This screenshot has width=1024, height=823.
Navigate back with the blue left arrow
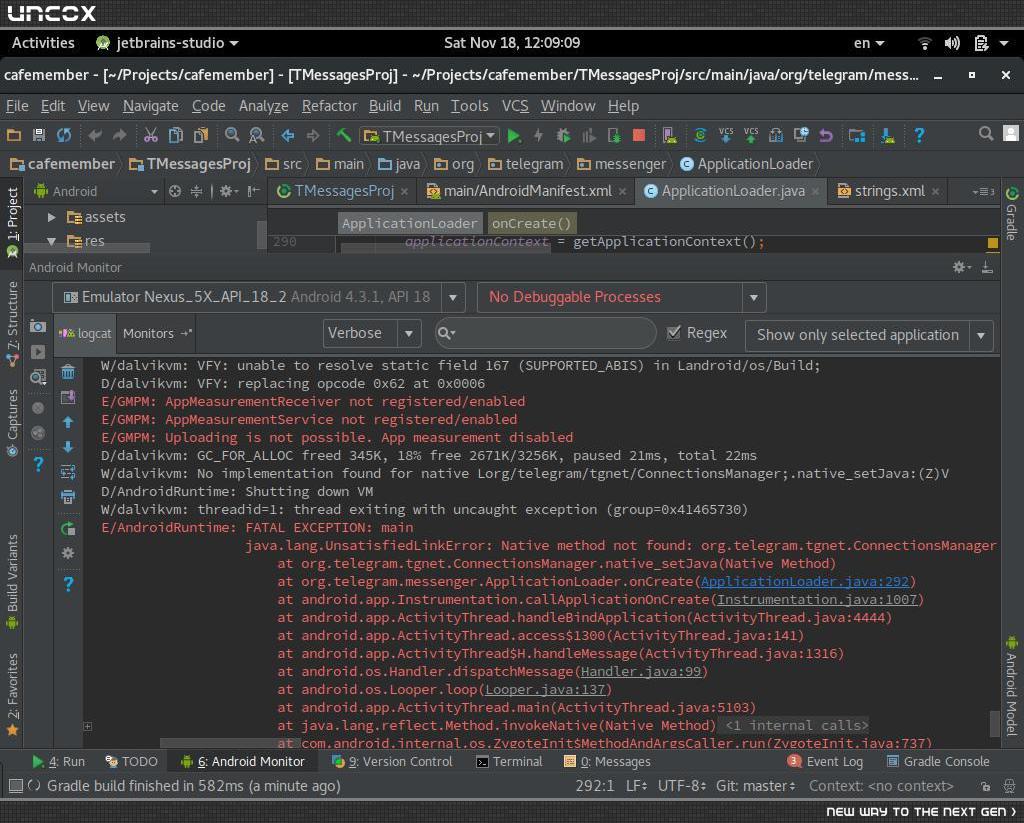[x=287, y=135]
